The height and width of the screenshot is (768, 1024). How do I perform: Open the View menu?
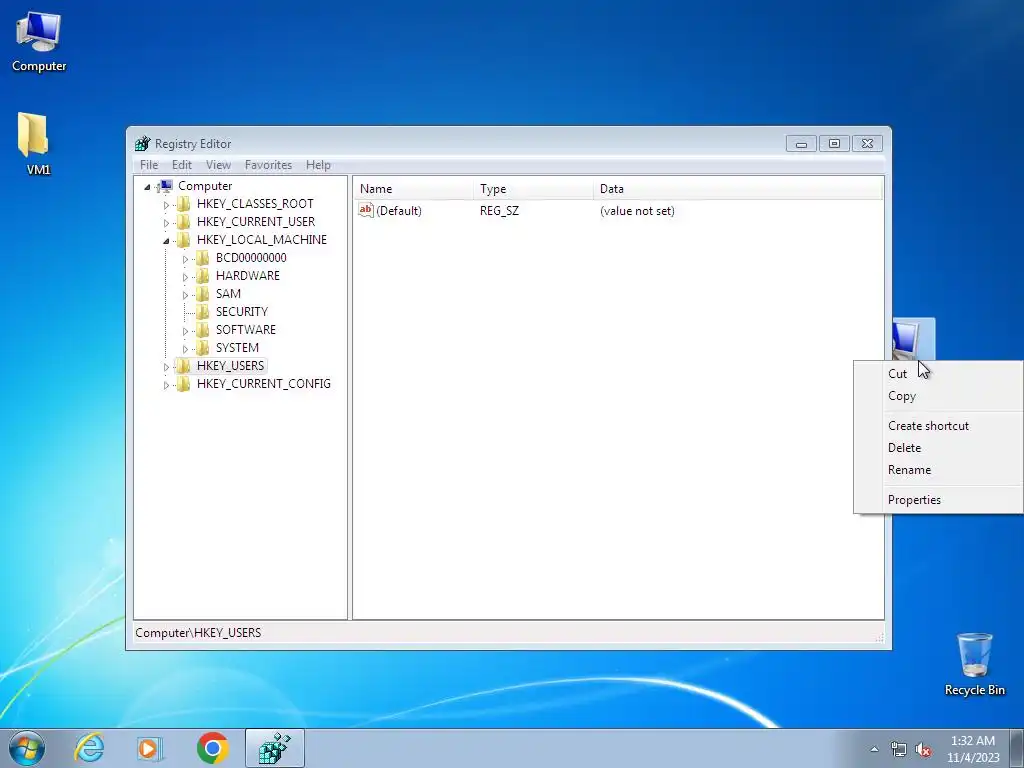coord(218,165)
